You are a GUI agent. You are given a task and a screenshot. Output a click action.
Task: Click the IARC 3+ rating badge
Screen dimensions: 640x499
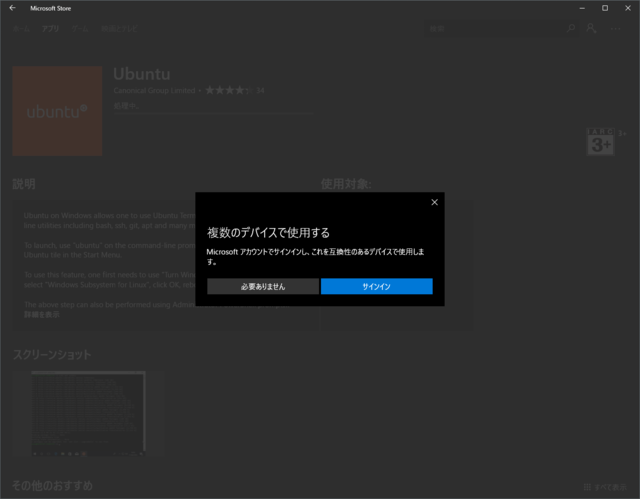pos(600,142)
